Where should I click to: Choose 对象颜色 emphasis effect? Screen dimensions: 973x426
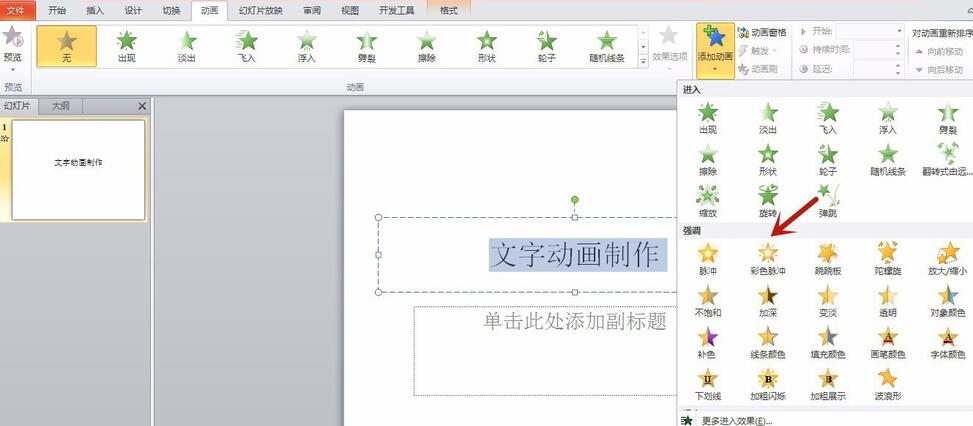pyautogui.click(x=948, y=301)
